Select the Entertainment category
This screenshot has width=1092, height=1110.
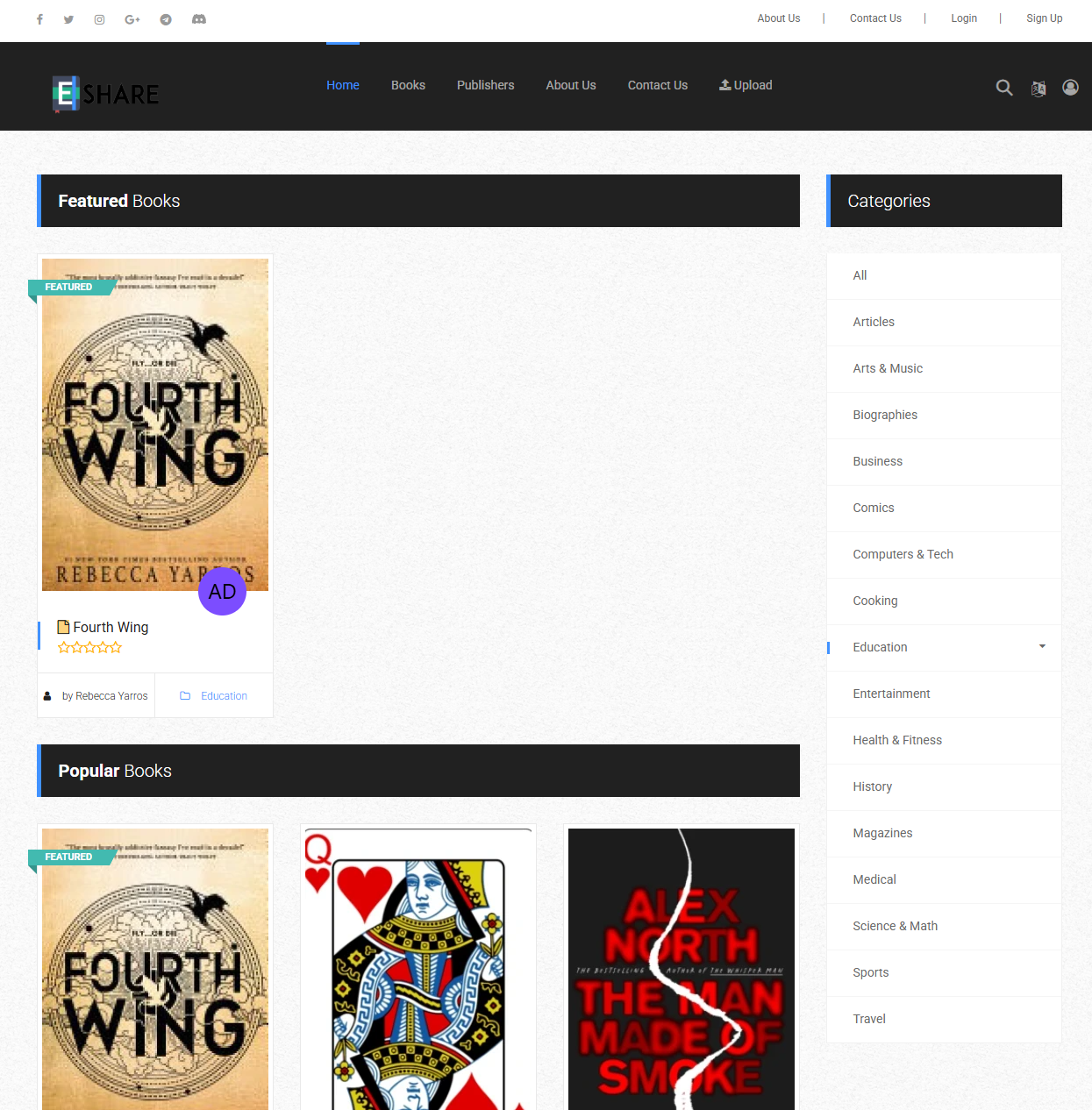pos(944,694)
